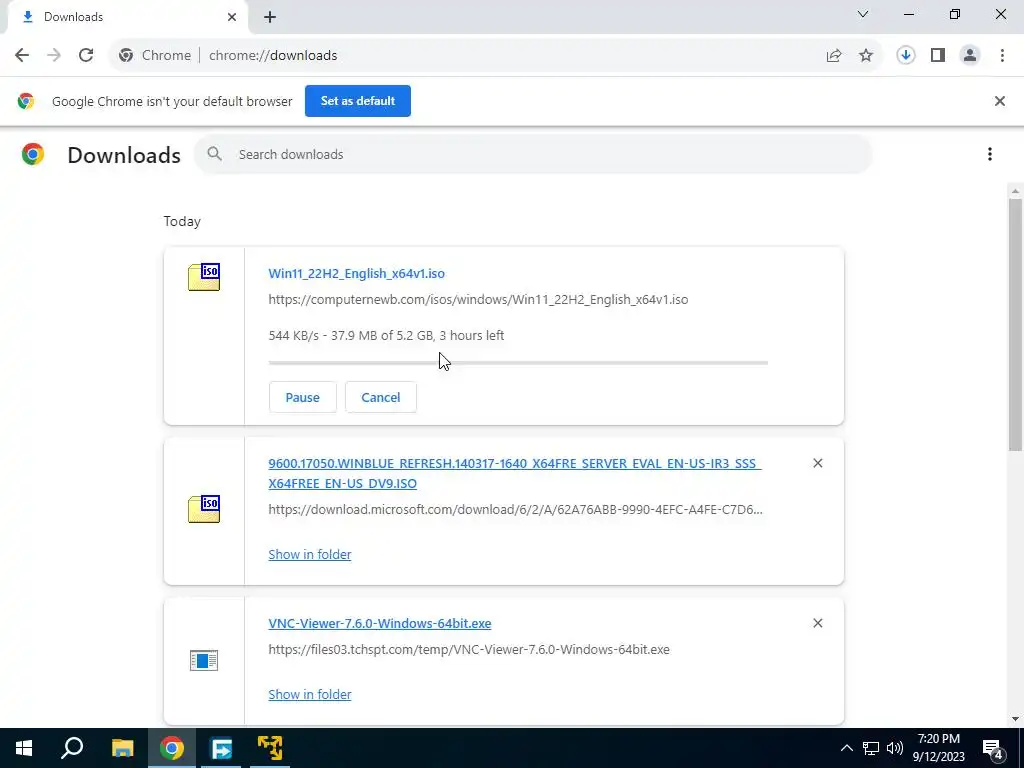Open the profile avatar menu
This screenshot has width=1024, height=768.
(x=970, y=56)
